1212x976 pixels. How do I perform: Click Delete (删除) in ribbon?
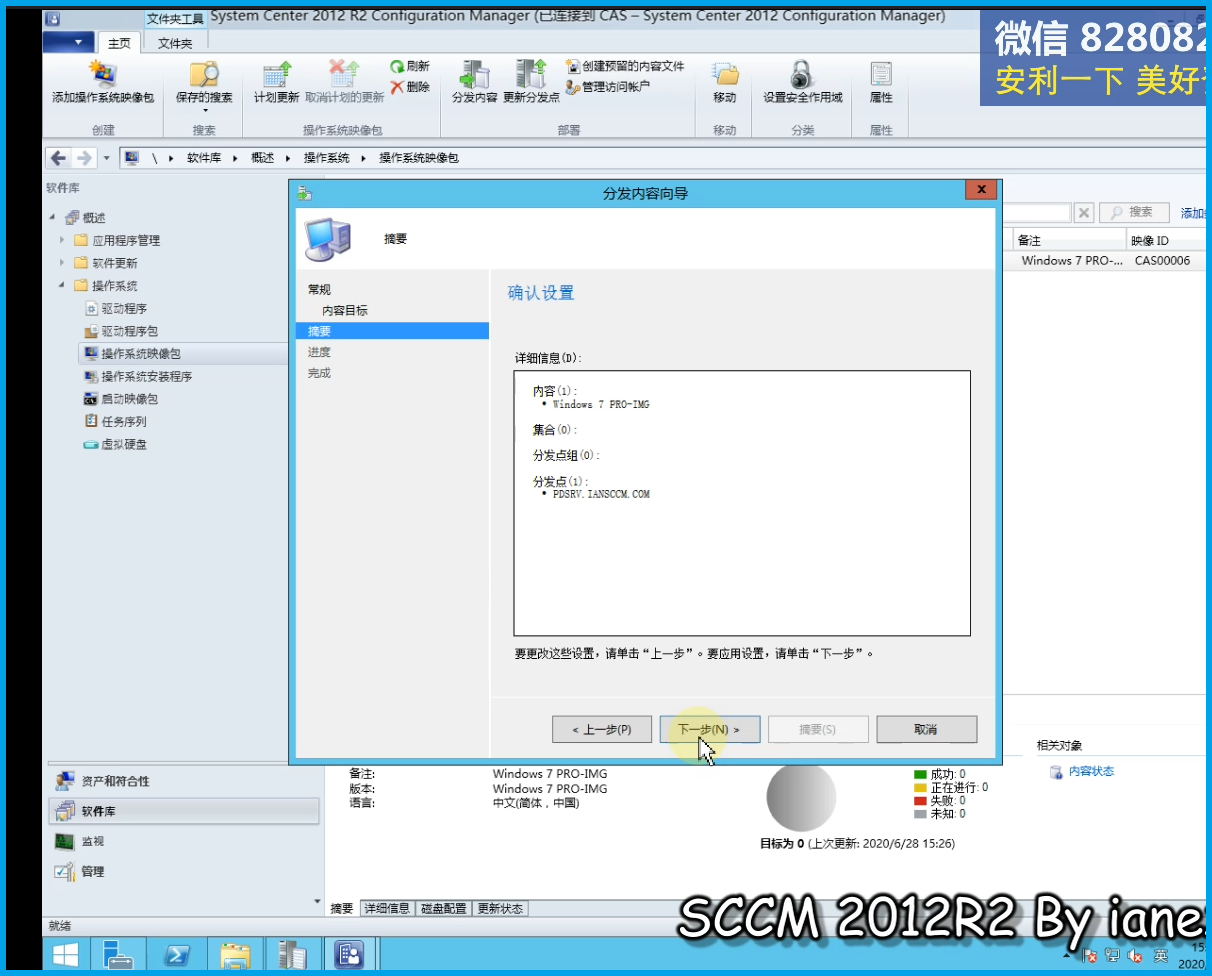[x=410, y=87]
